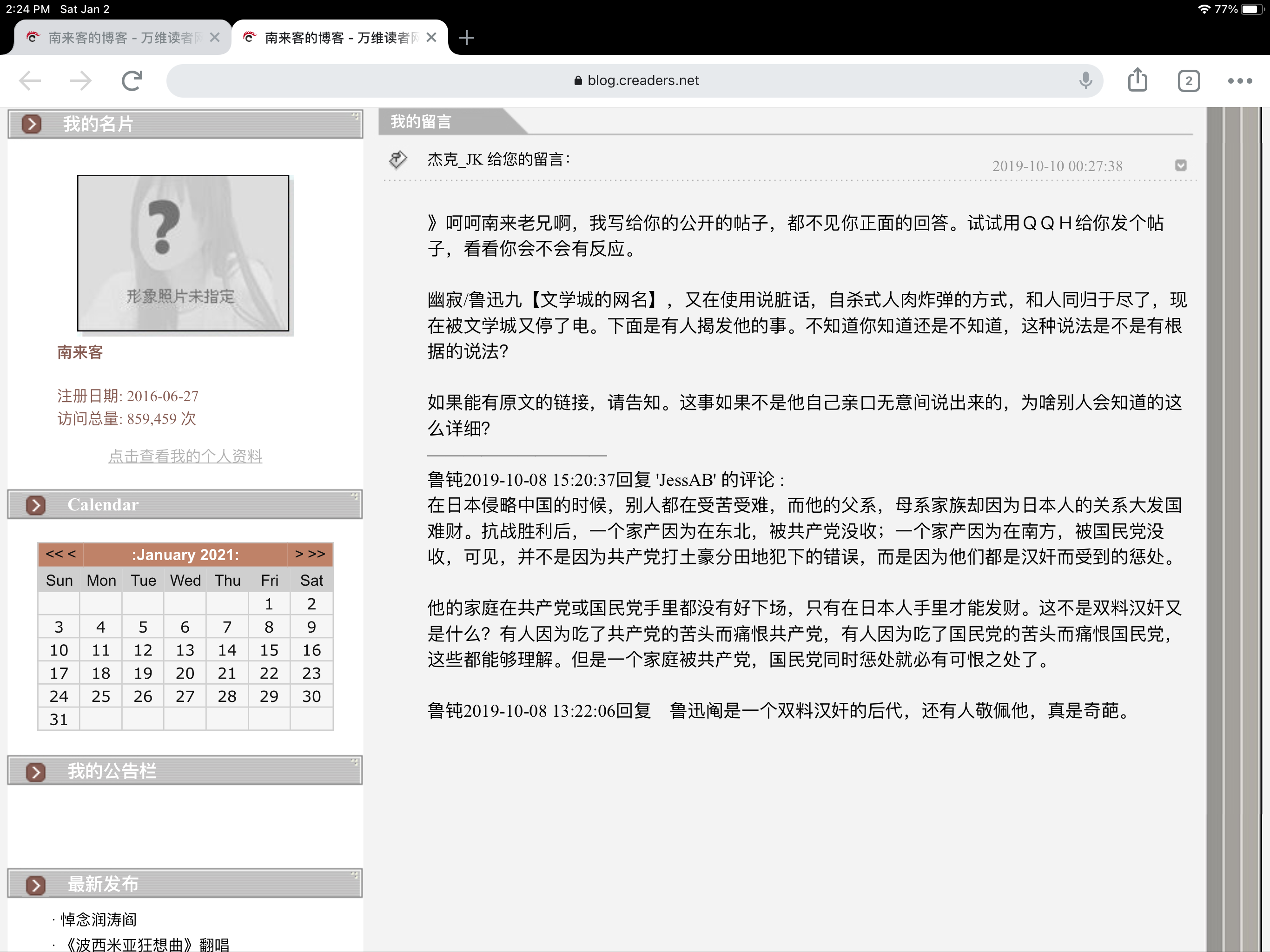Viewport: 1270px width, 952px height.
Task: Go back with the browser back arrow
Action: click(29, 80)
